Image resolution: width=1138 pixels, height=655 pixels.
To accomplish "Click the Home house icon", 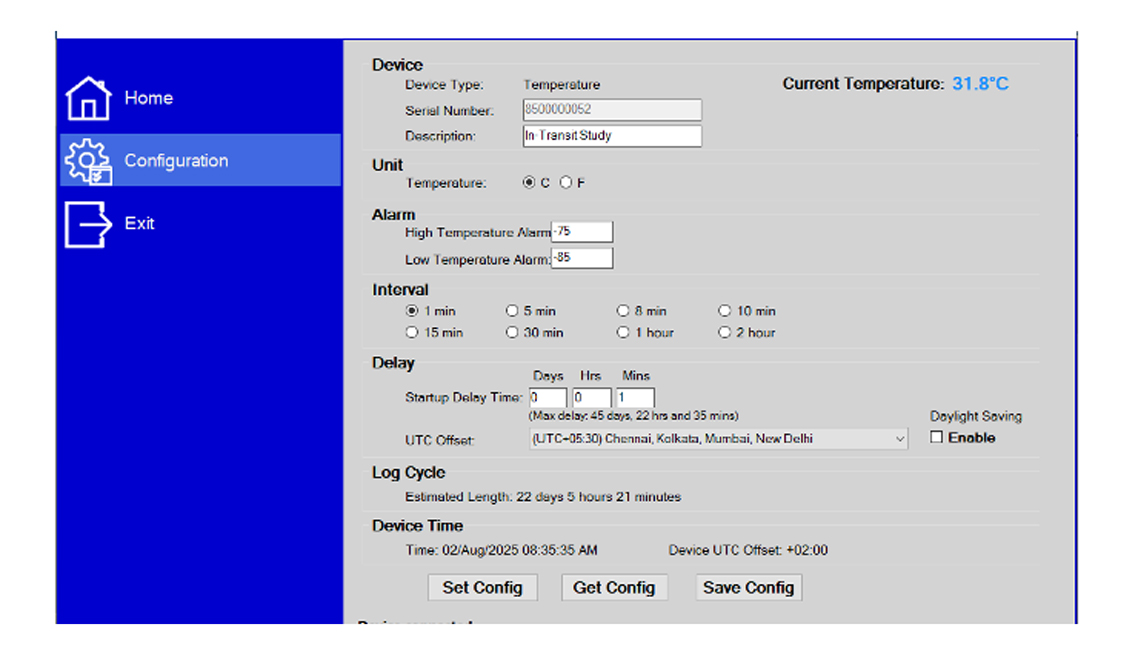I will (x=88, y=99).
